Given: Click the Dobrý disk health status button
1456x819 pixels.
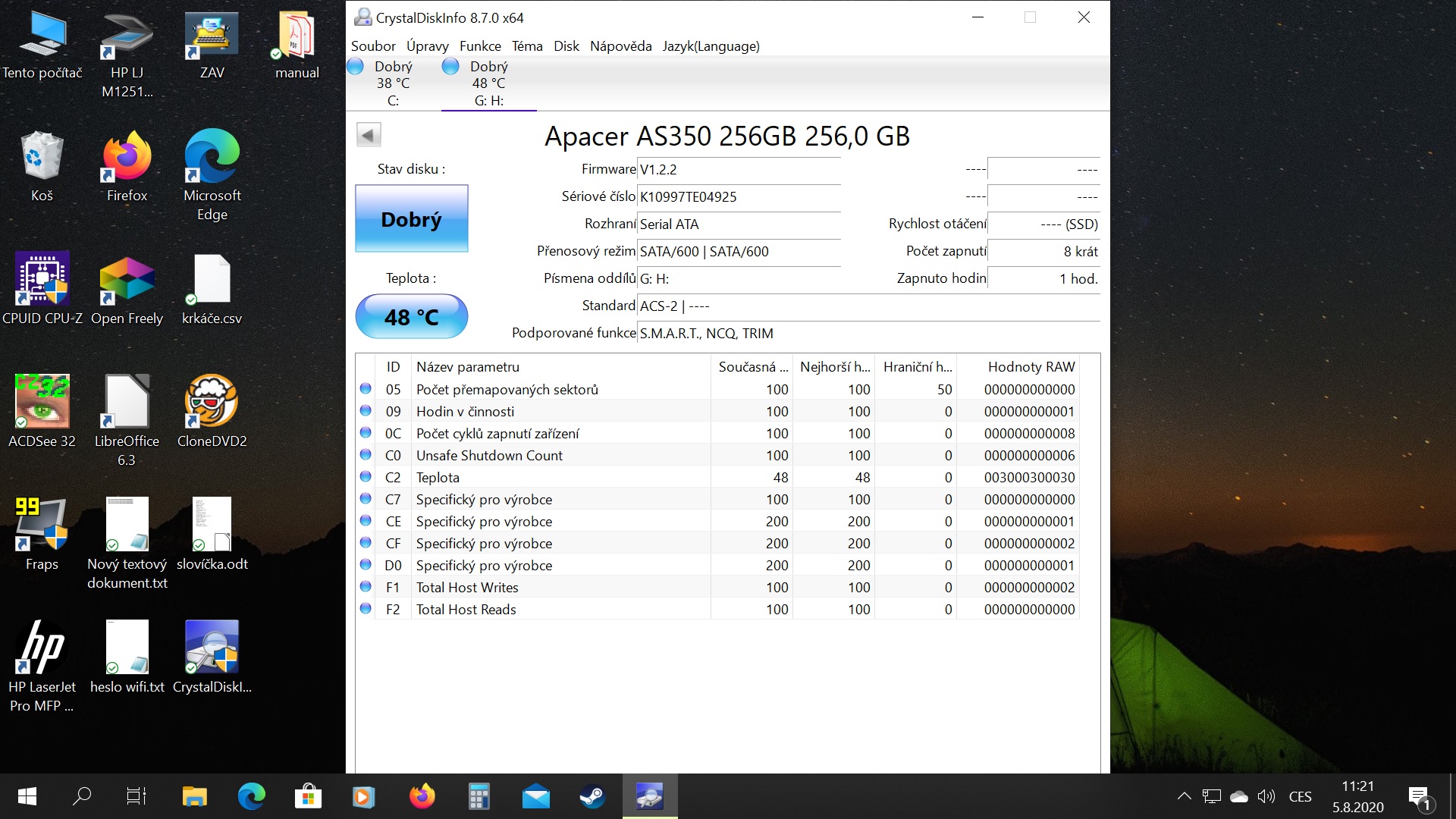Looking at the screenshot, I should coord(411,219).
